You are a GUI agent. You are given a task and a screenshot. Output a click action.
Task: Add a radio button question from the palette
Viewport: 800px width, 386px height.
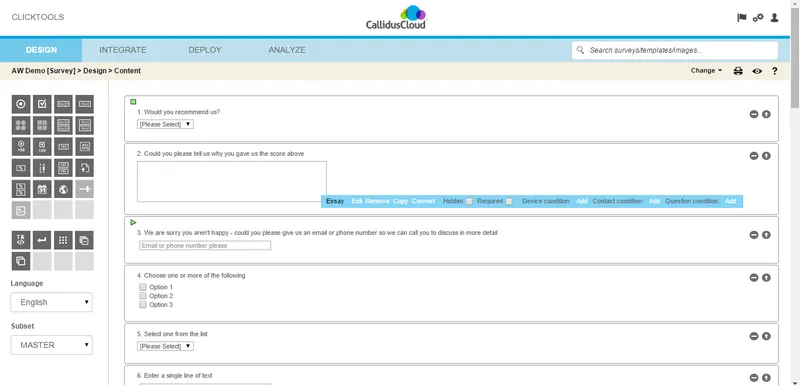[x=21, y=104]
